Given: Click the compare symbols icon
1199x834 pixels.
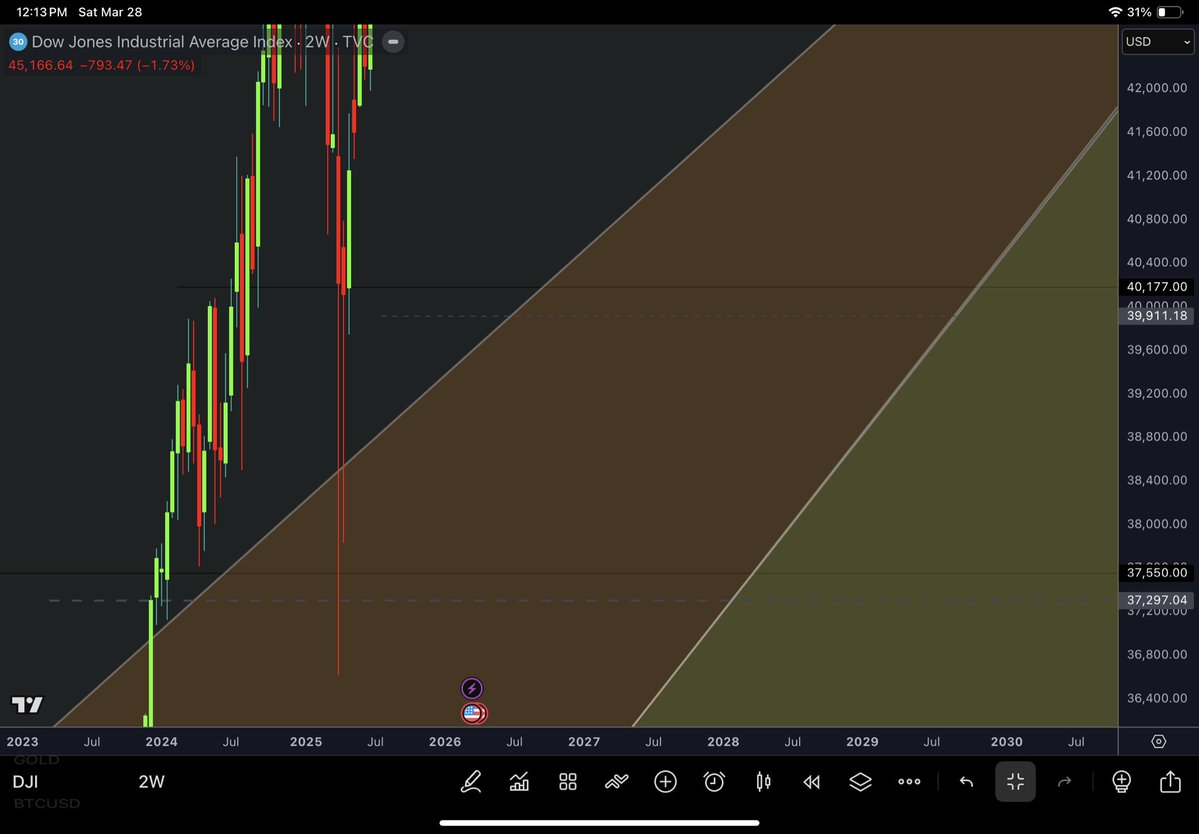Looking at the screenshot, I should (x=616, y=781).
